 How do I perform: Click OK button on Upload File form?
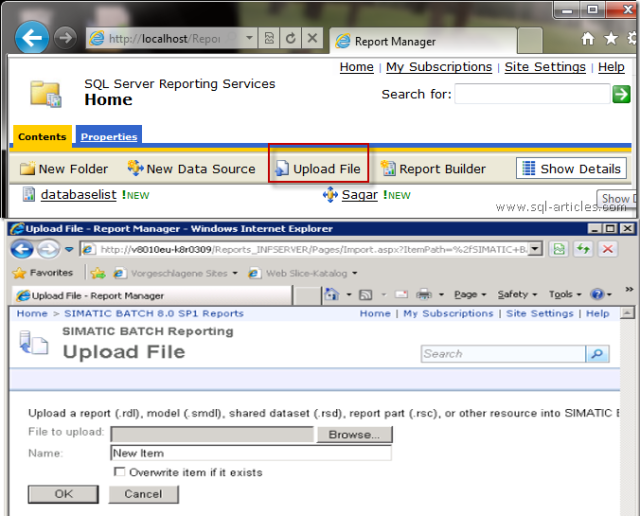click(63, 494)
